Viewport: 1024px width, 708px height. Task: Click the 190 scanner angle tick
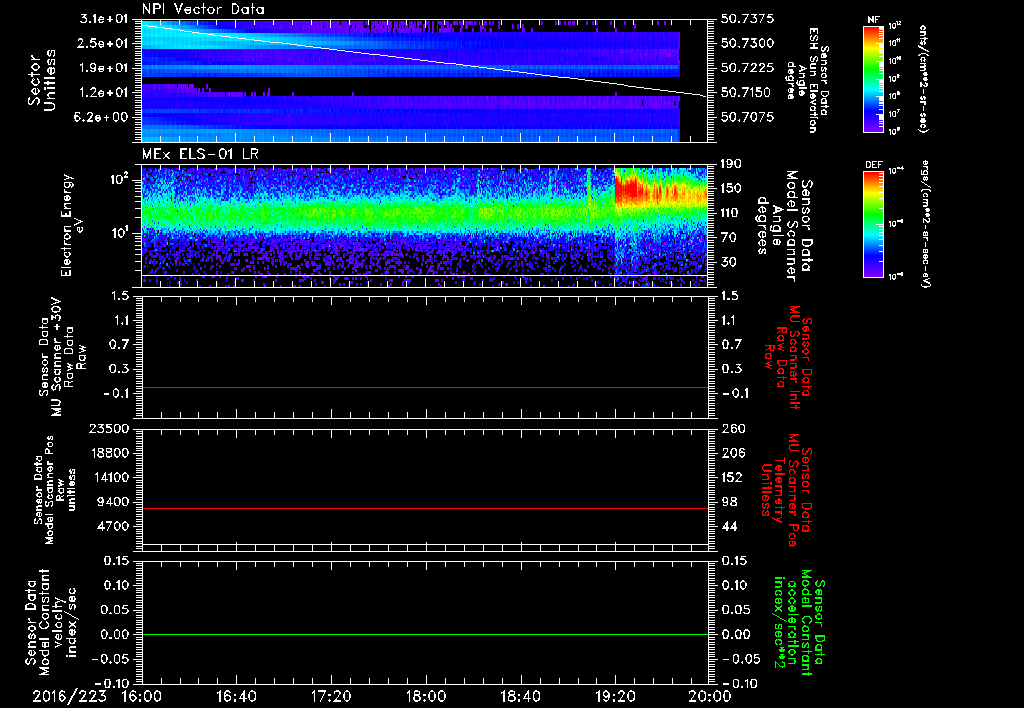(x=732, y=164)
